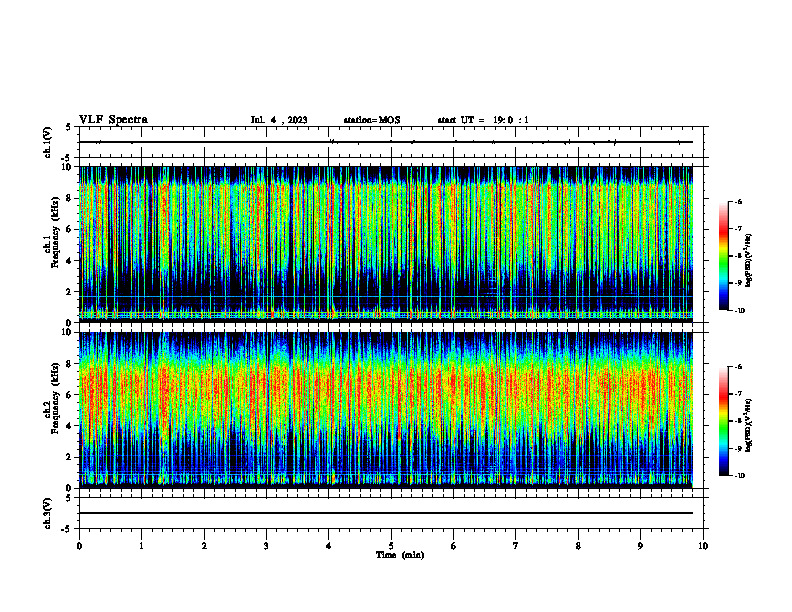Click time axis tick label "9"
Image resolution: width=792 pixels, height=612 pixels.
640,546
